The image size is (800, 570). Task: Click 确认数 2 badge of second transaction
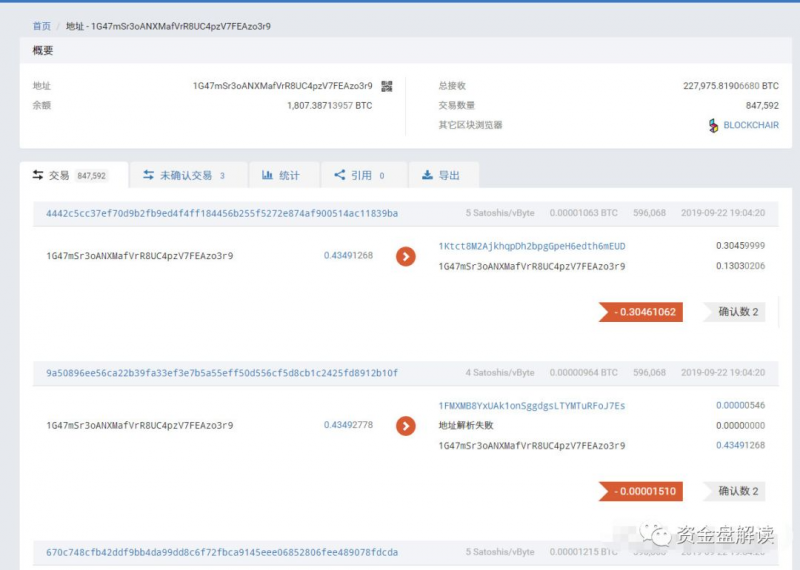[x=735, y=491]
